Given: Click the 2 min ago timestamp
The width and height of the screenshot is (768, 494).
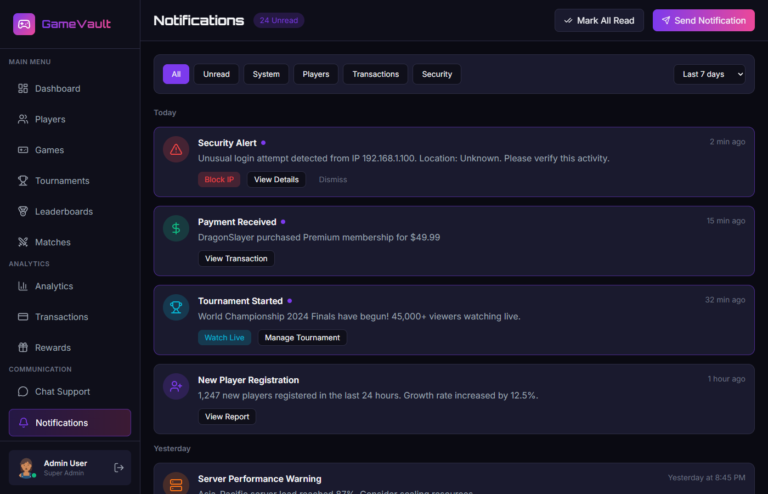Looking at the screenshot, I should (727, 142).
